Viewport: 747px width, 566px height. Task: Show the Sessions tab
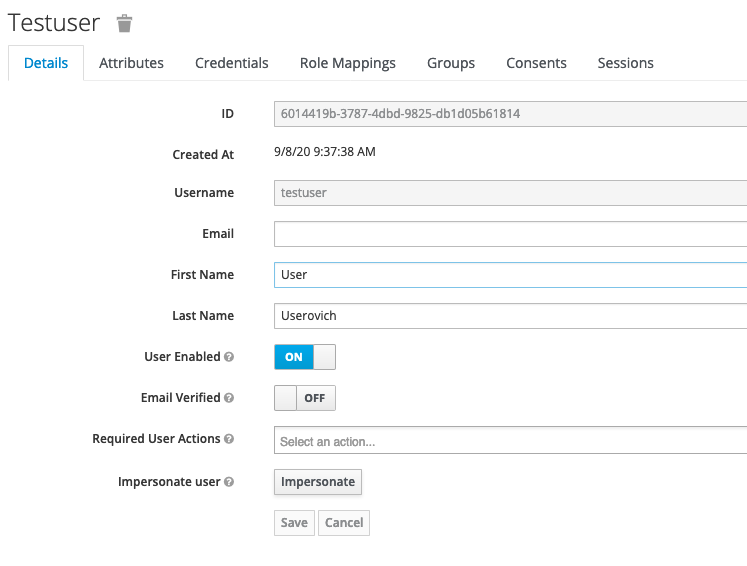click(625, 63)
